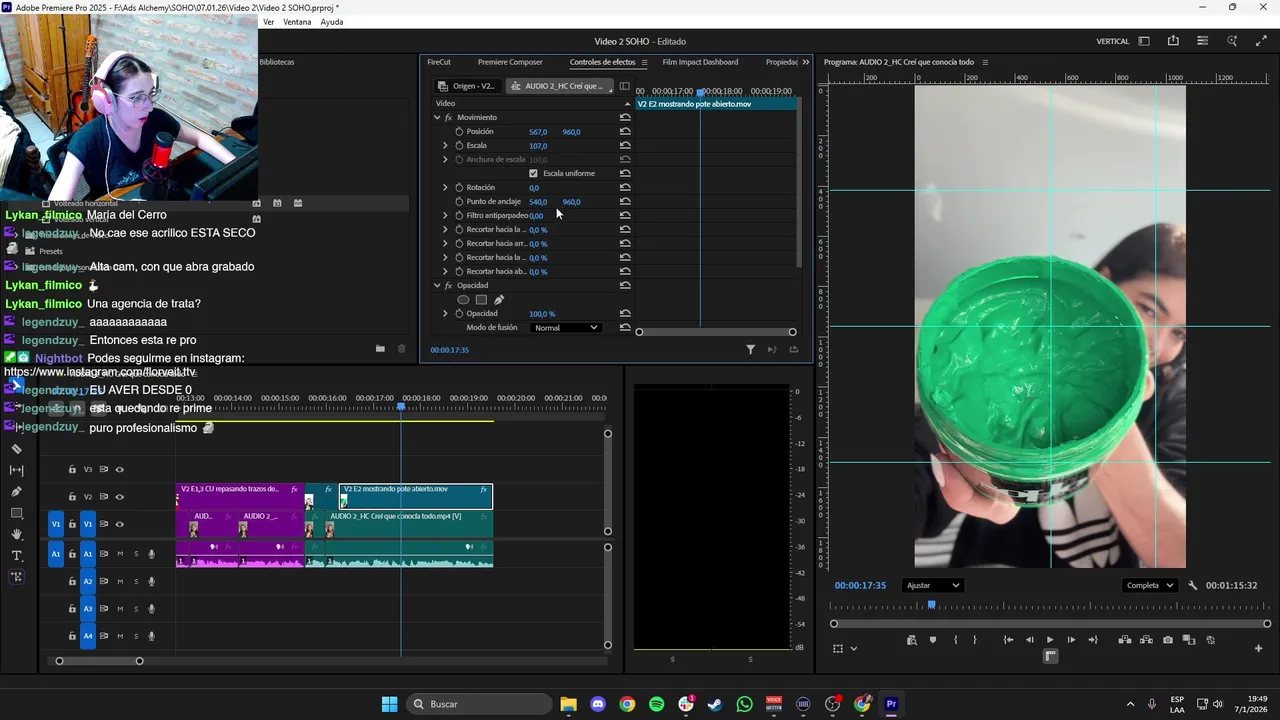The height and width of the screenshot is (720, 1280).
Task: Click Mark Out in the Program monitor
Action: 975,640
